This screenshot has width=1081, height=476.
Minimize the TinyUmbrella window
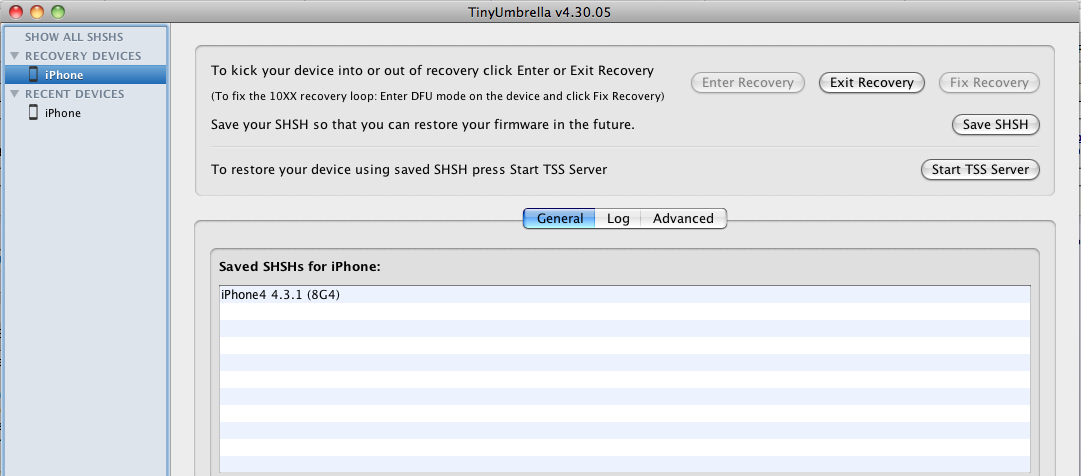point(37,12)
